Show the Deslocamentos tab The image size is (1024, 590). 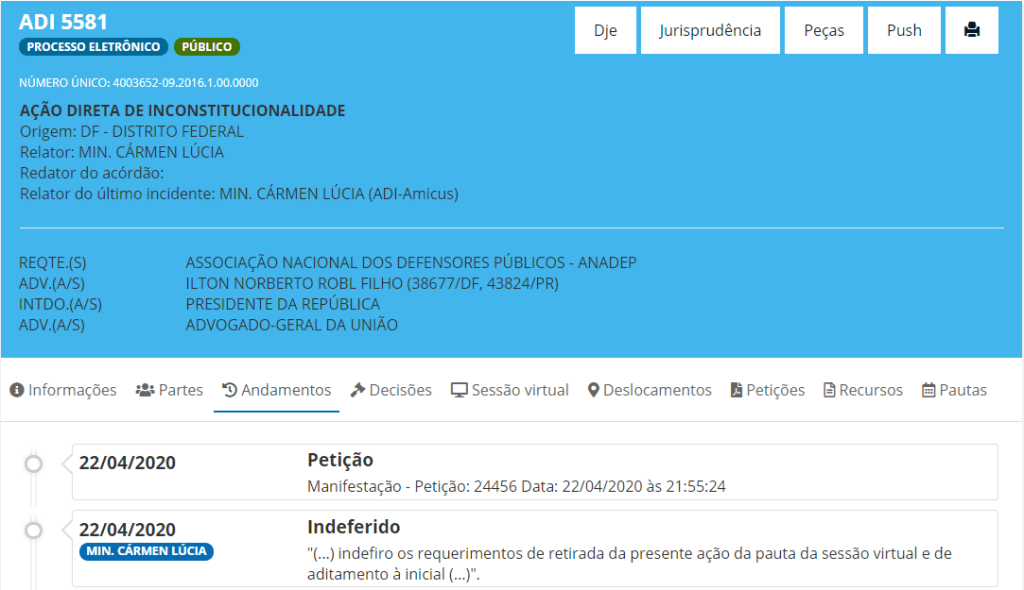(649, 390)
